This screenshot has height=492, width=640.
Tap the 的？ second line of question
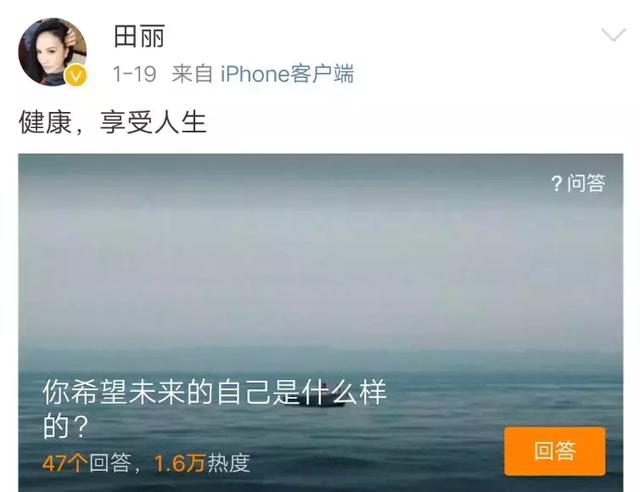pyautogui.click(x=65, y=427)
